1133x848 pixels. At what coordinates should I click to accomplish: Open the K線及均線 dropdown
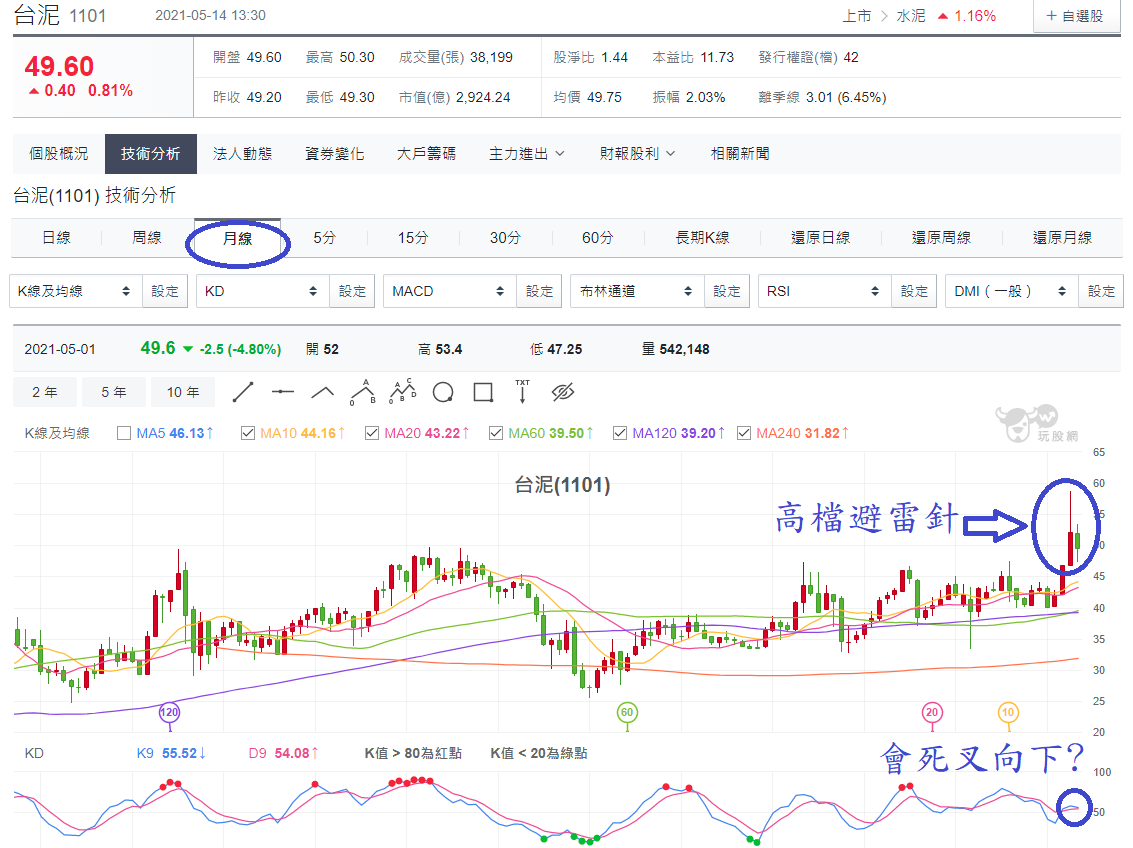click(x=75, y=291)
